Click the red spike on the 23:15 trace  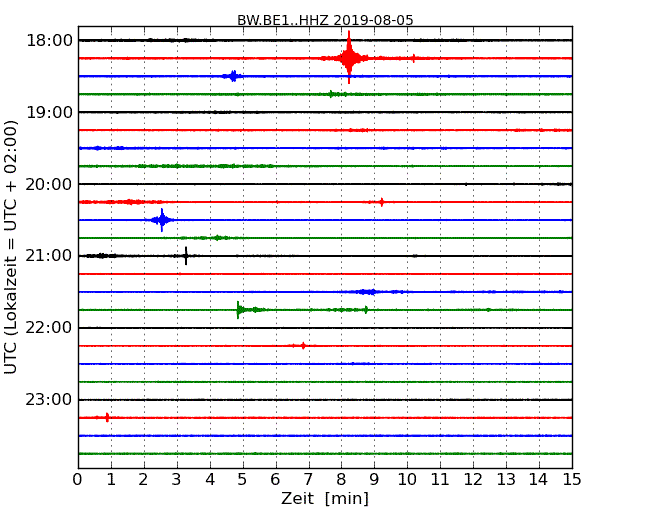(107, 417)
